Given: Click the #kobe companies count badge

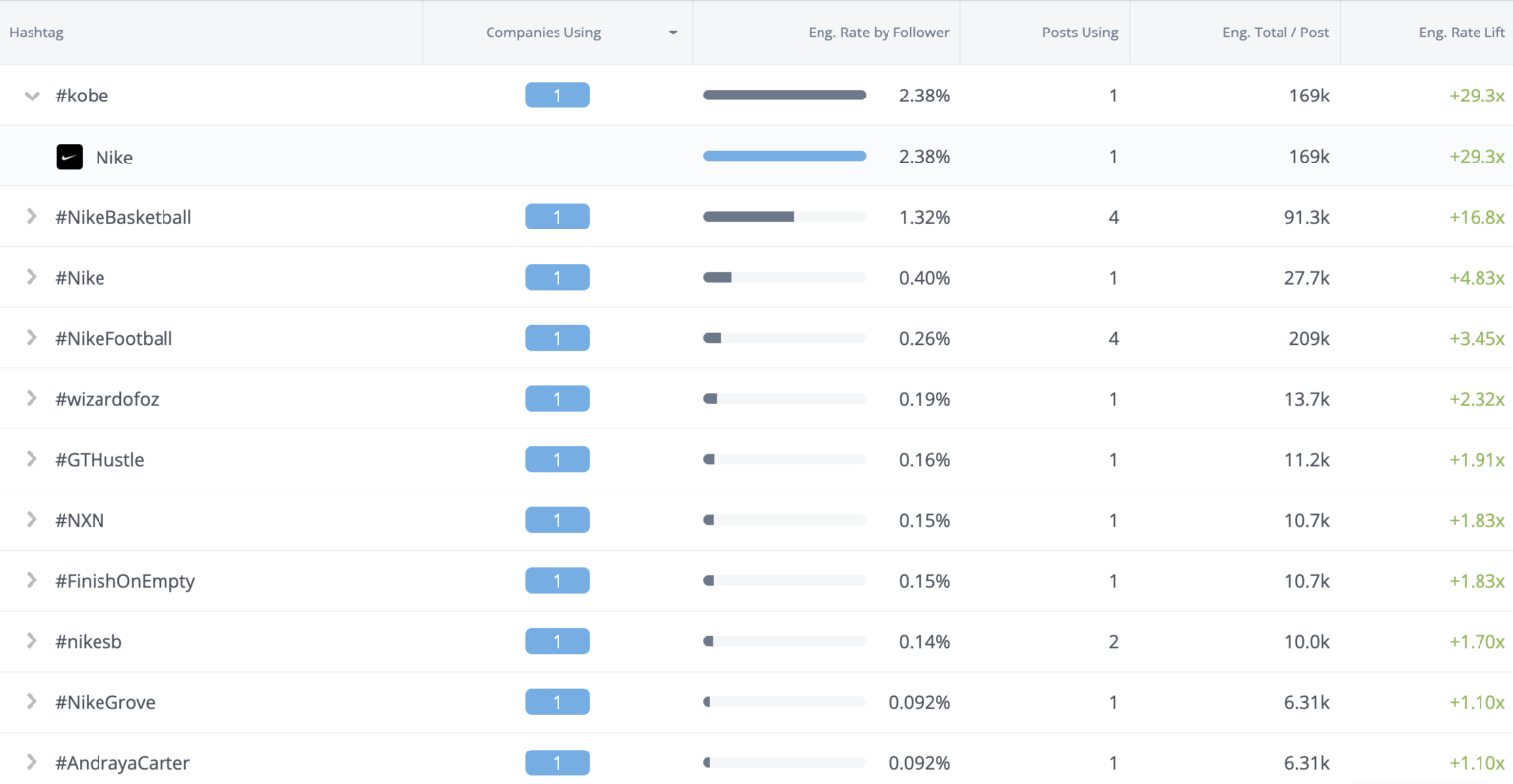Looking at the screenshot, I should (x=557, y=96).
